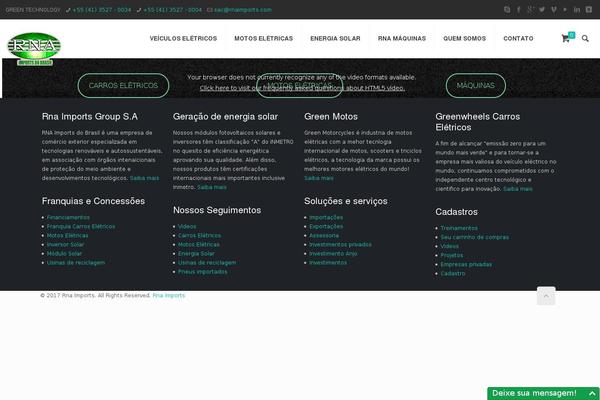Viewport: 600px width, 400px height.
Task: Open Energia Solar under Nossos Seguimentos
Action: pos(196,254)
